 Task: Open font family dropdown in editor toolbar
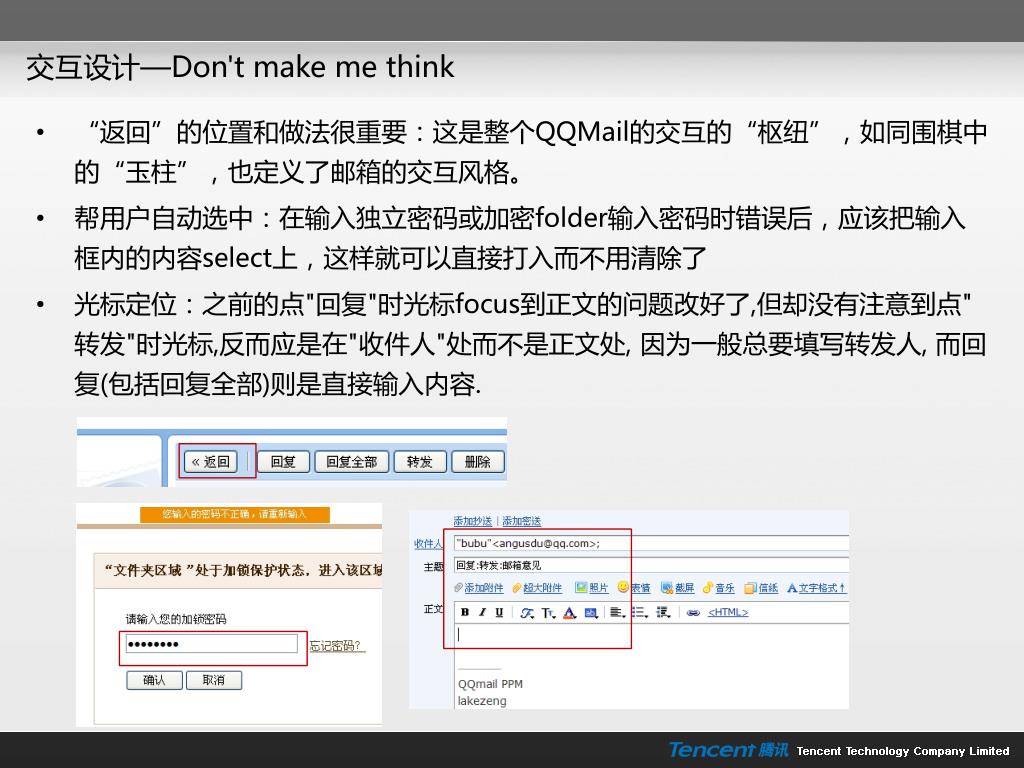(527, 613)
